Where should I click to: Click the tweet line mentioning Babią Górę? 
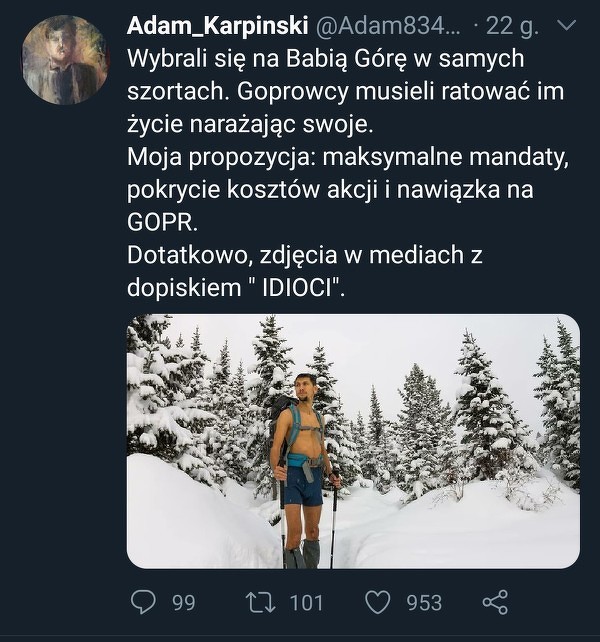[325, 60]
